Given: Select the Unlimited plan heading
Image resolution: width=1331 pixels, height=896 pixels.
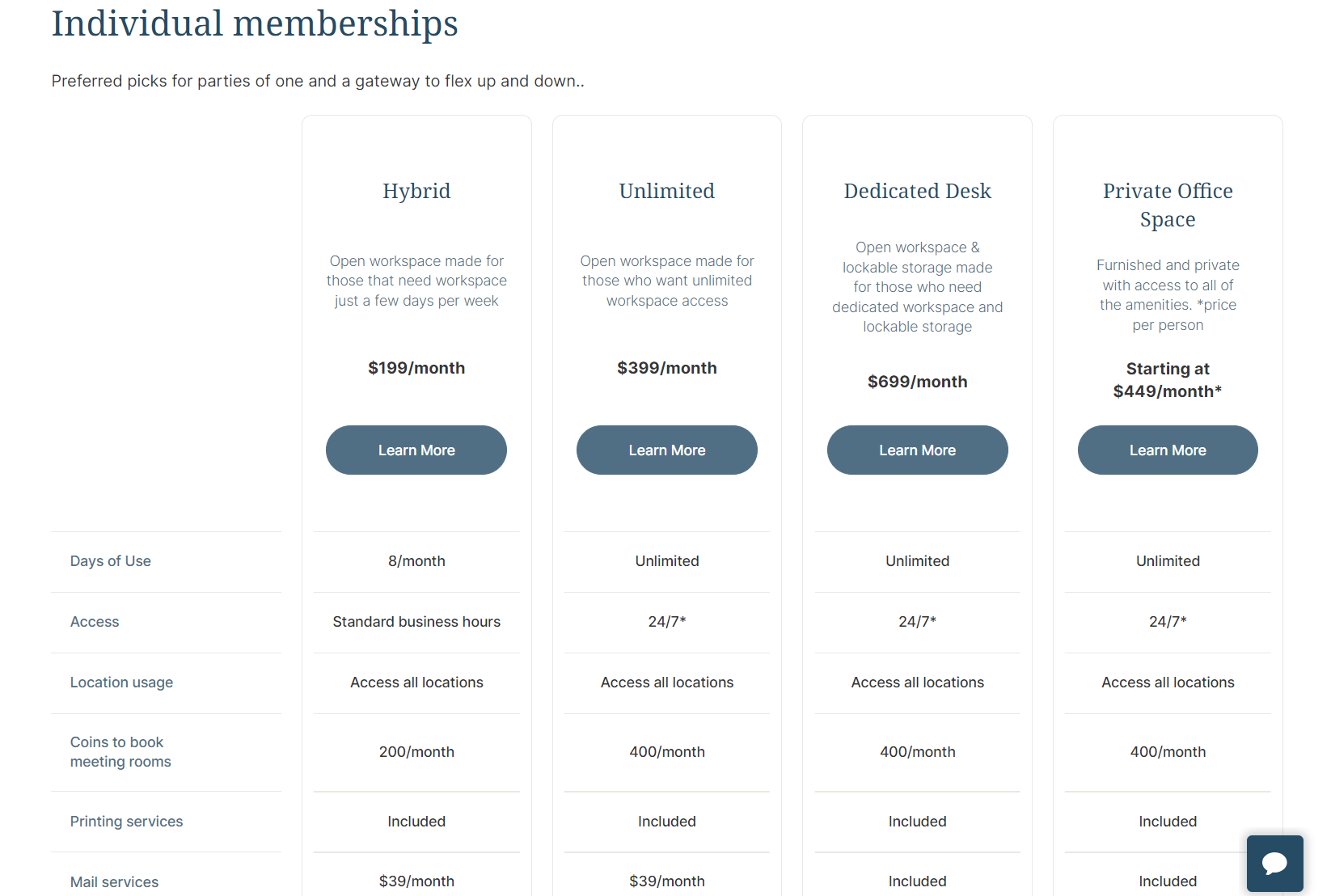Looking at the screenshot, I should click(667, 191).
